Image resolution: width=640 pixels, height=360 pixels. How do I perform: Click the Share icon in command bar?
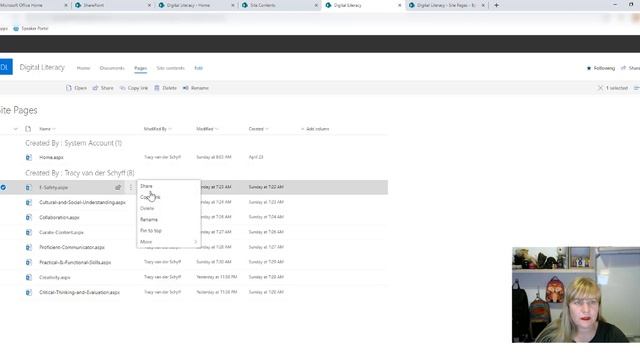[95, 88]
